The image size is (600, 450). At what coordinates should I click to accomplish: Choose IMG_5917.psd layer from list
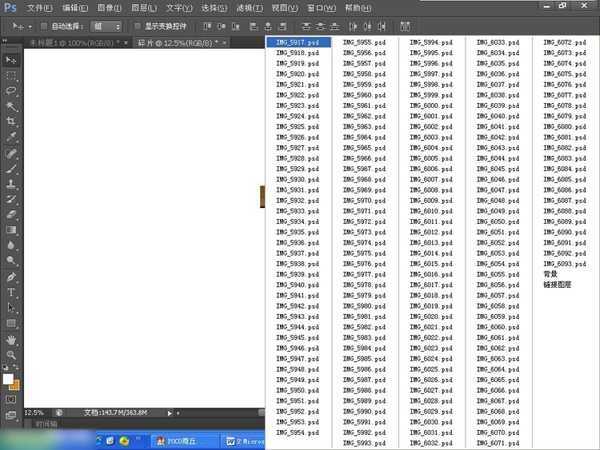pos(298,44)
